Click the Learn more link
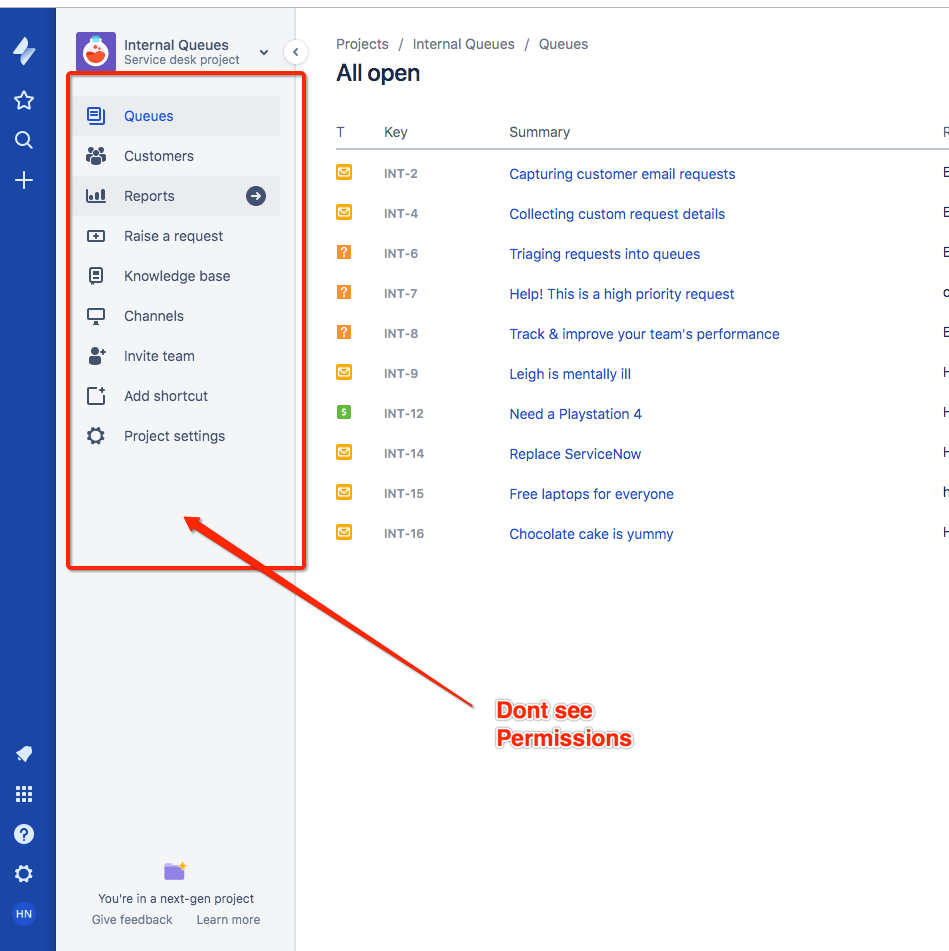Screen dimensions: 949x951 point(228,919)
